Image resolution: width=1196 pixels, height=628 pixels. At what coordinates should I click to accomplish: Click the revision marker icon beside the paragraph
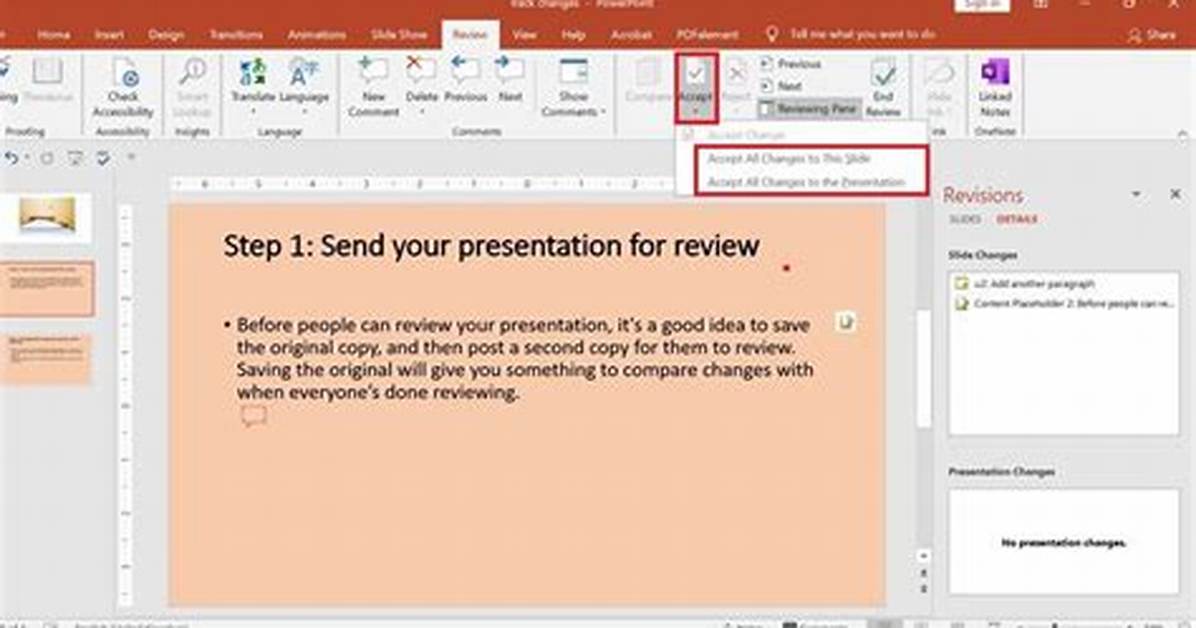click(x=844, y=322)
